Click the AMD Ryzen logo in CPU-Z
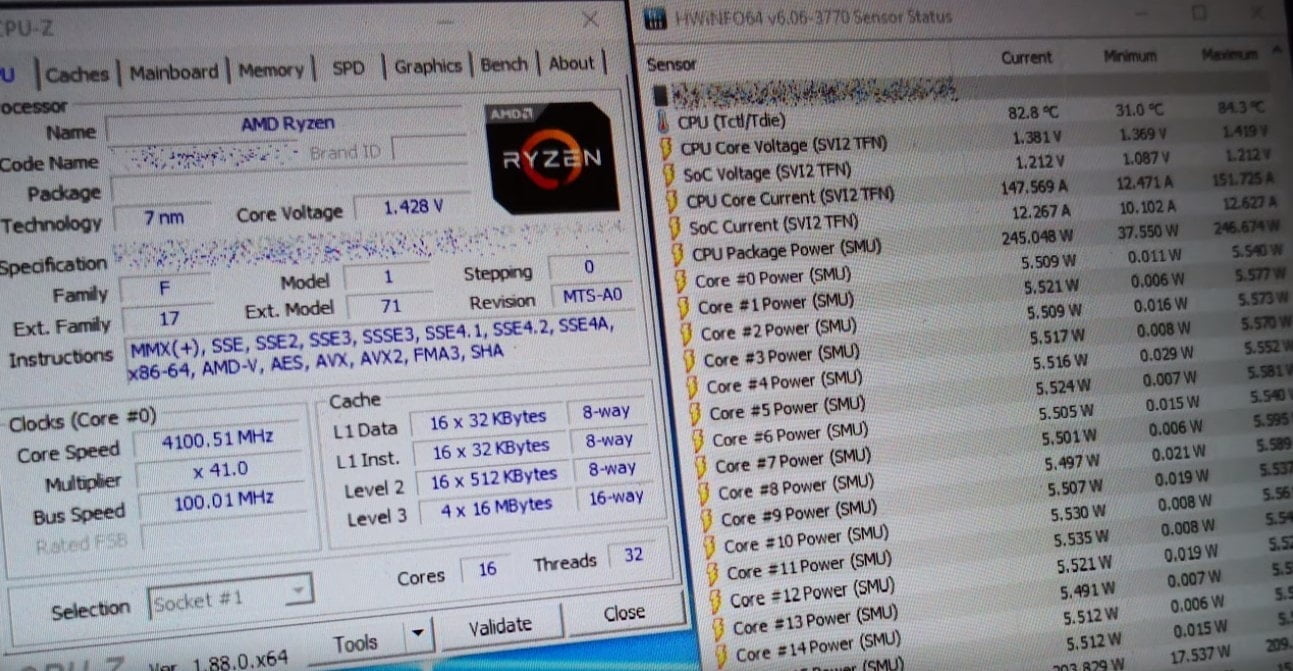The height and width of the screenshot is (671, 1293). (x=552, y=156)
